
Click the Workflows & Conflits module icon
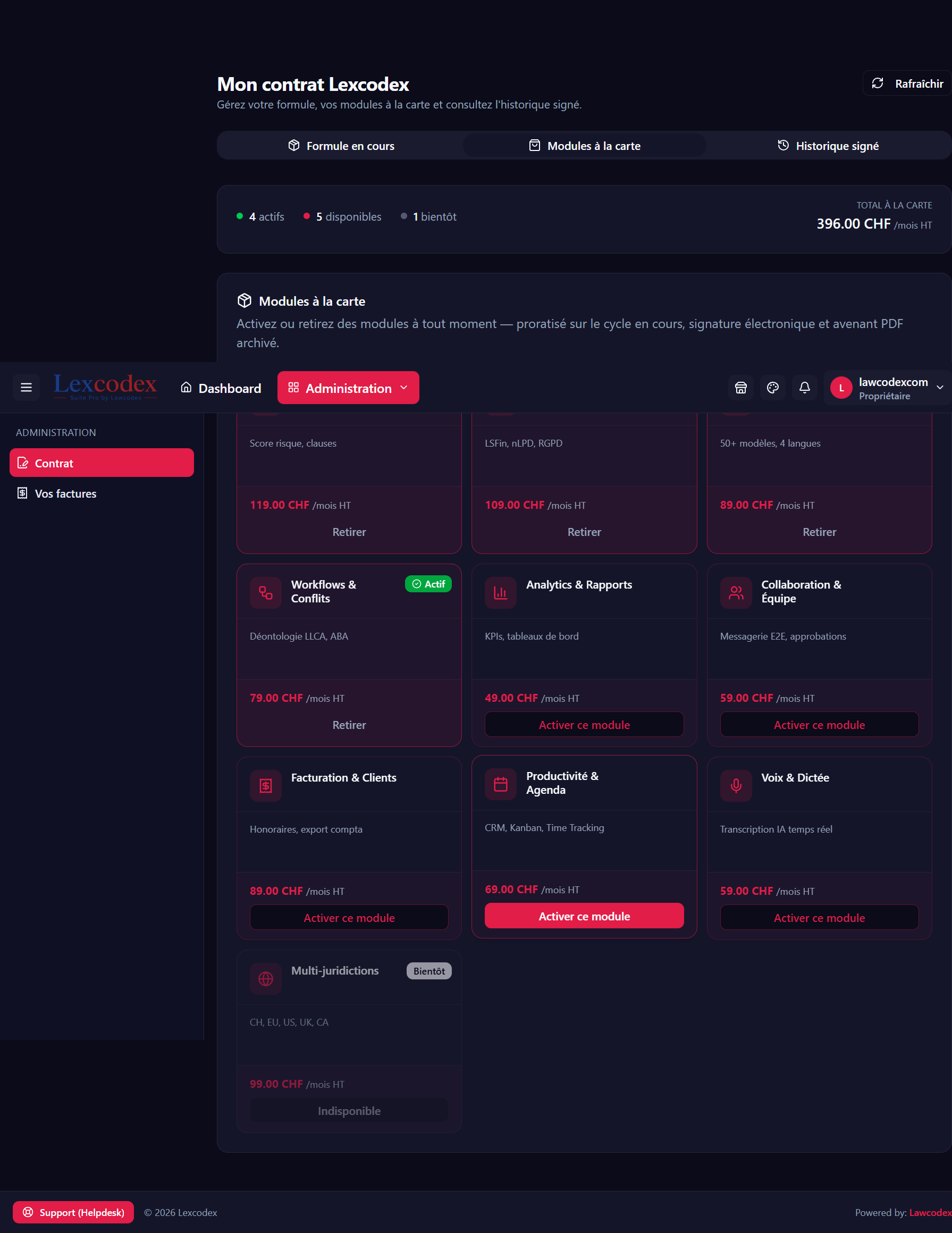266,593
